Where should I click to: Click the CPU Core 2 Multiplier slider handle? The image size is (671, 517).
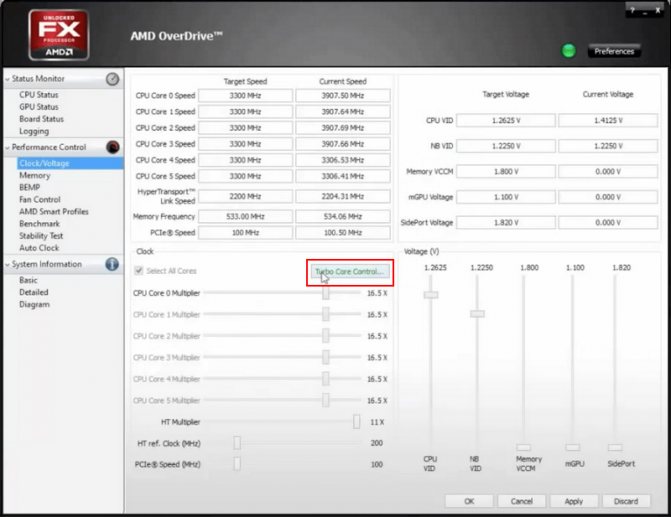[x=326, y=336]
